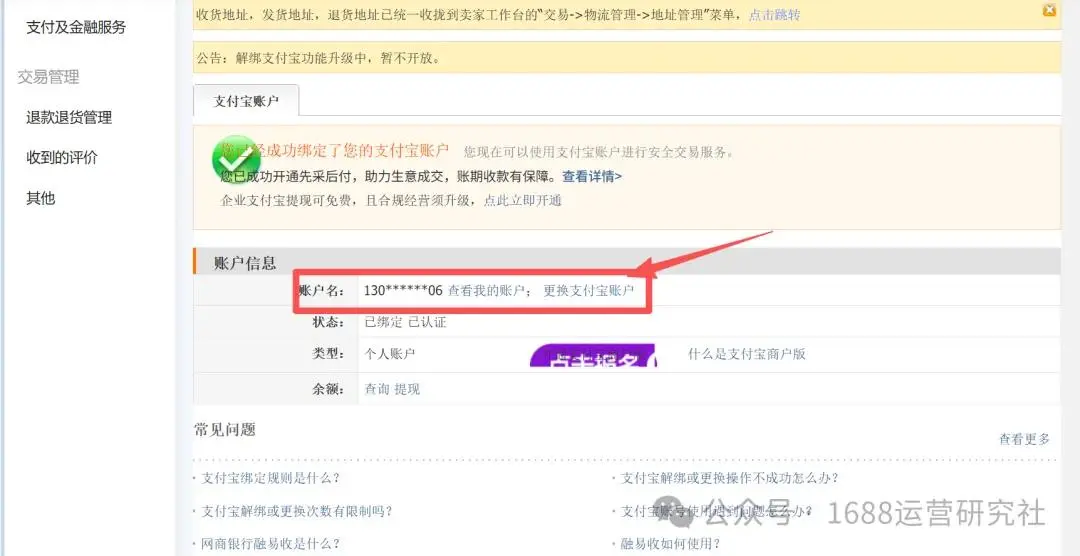Open FAQ 支付宝绑定规则是什么?
The width and height of the screenshot is (1080, 556).
click(270, 477)
